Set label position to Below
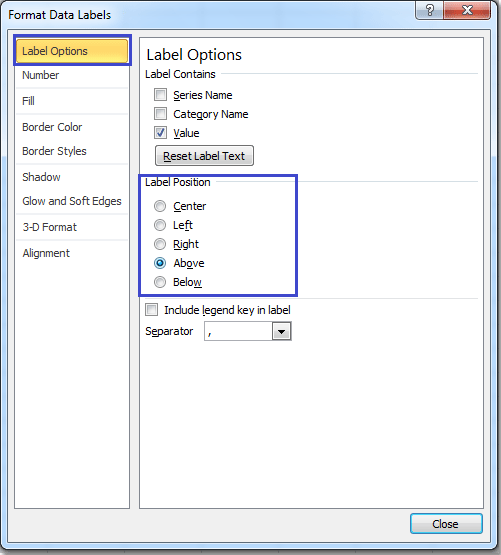Viewport: 501px width, 555px height. (160, 282)
